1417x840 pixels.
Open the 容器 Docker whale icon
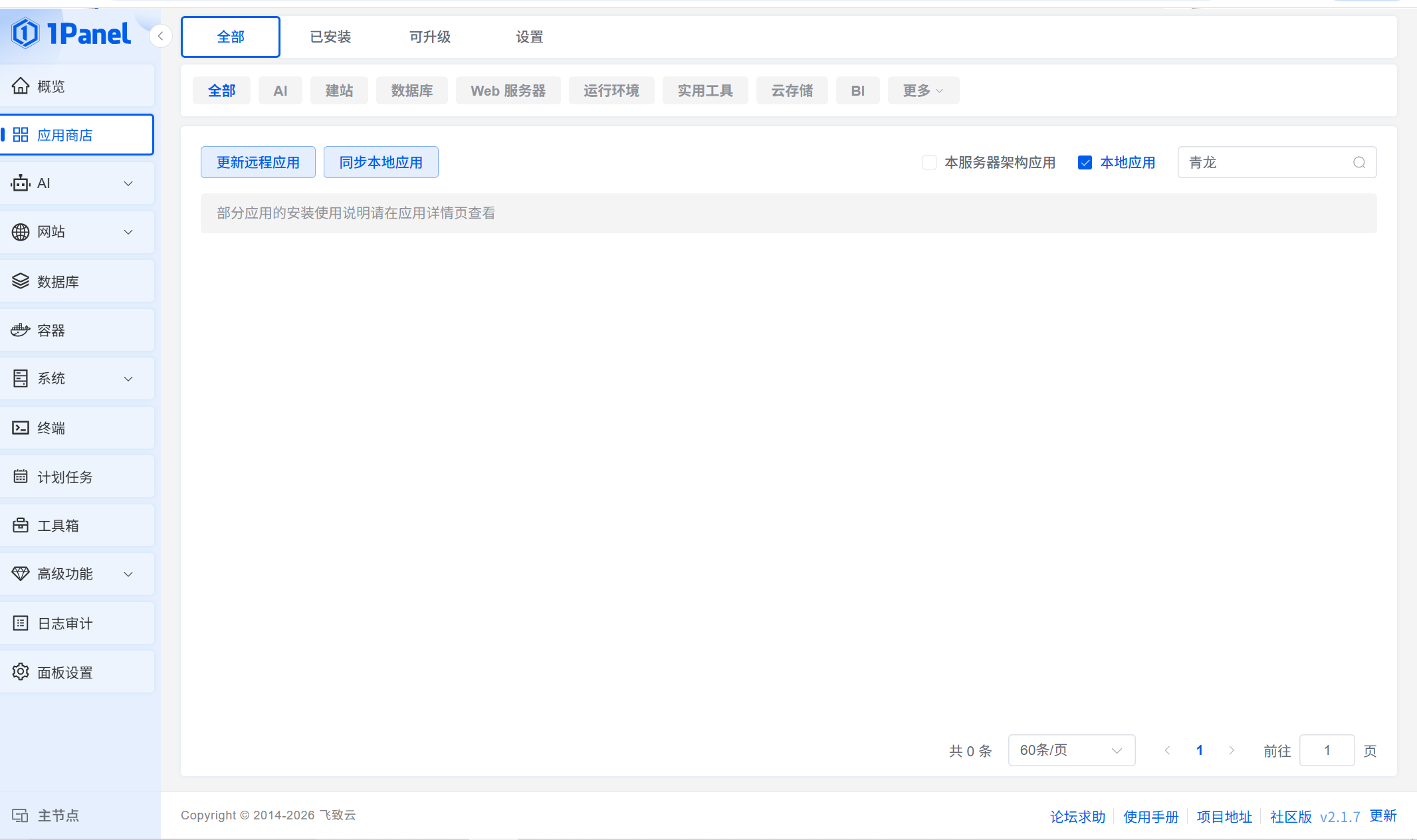21,330
